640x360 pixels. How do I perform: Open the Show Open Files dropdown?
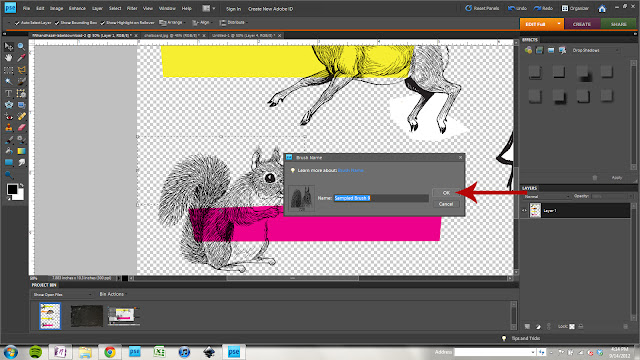62,294
